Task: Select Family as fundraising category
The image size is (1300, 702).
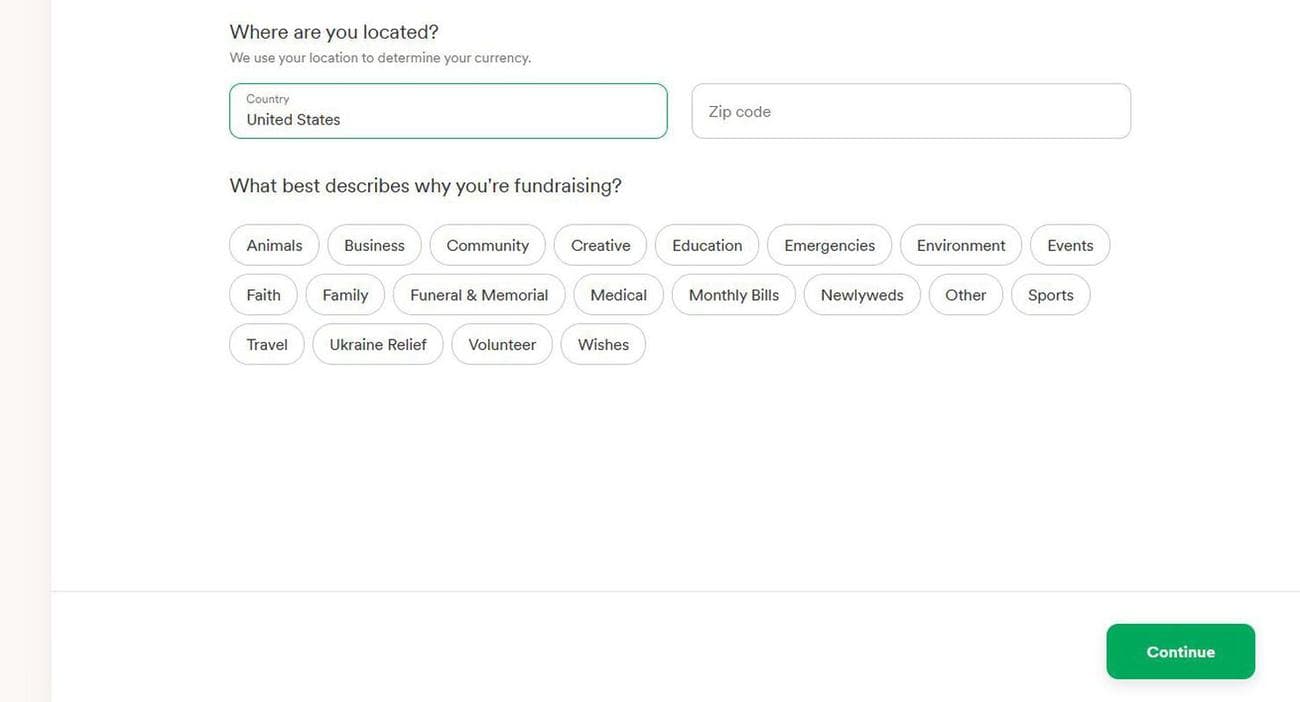Action: coord(345,295)
